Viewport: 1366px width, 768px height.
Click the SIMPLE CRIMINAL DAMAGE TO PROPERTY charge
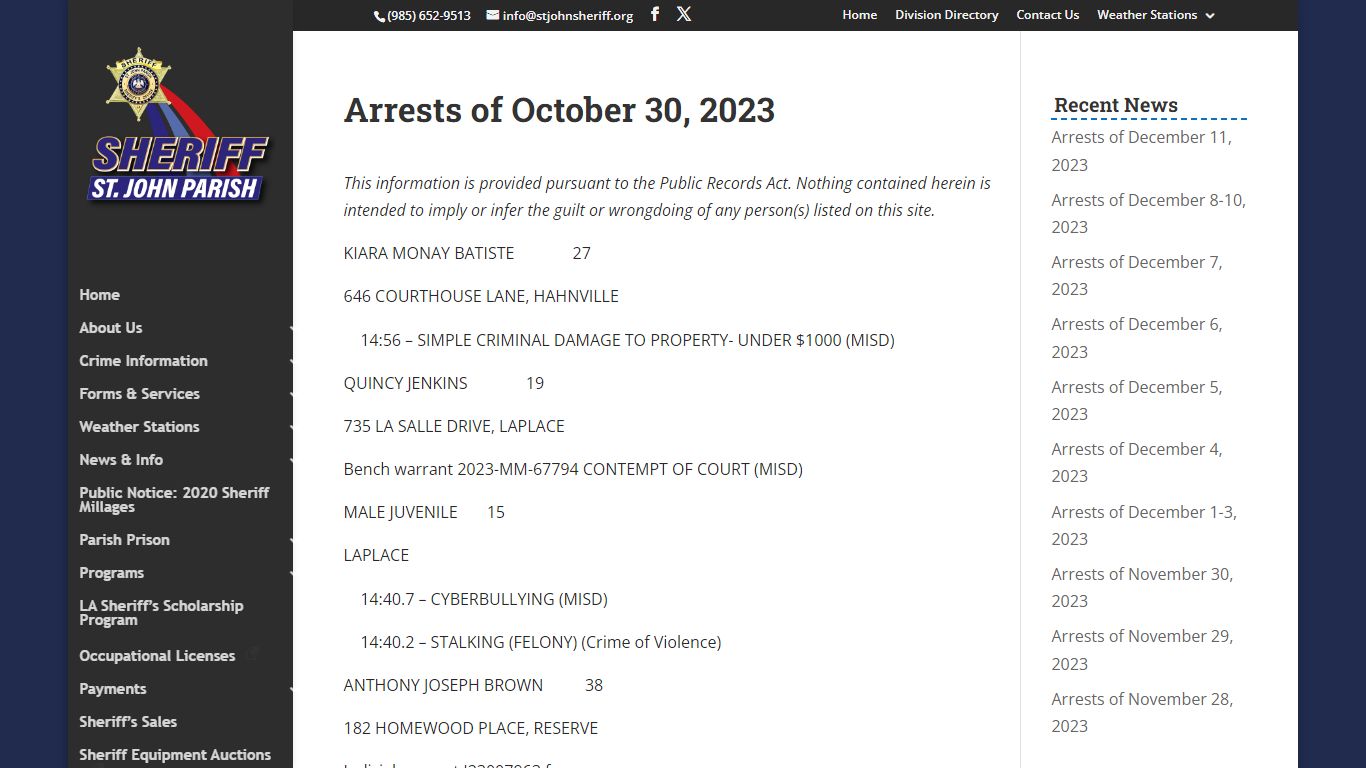[627, 340]
